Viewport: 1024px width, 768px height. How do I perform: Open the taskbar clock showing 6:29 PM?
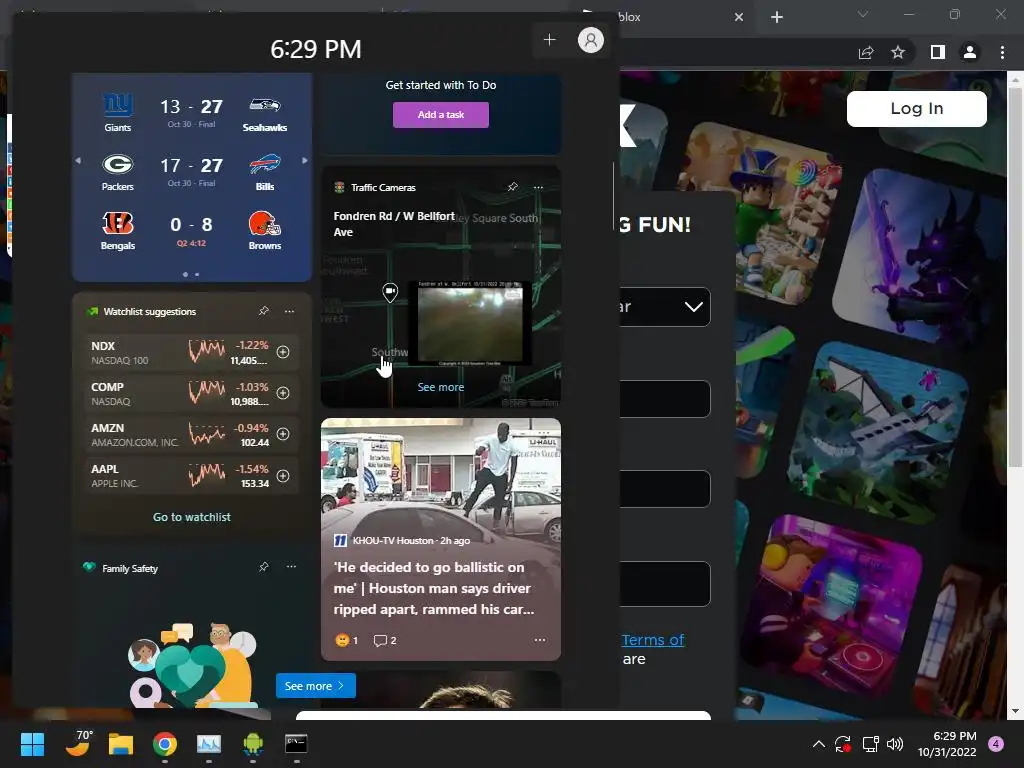coord(947,744)
